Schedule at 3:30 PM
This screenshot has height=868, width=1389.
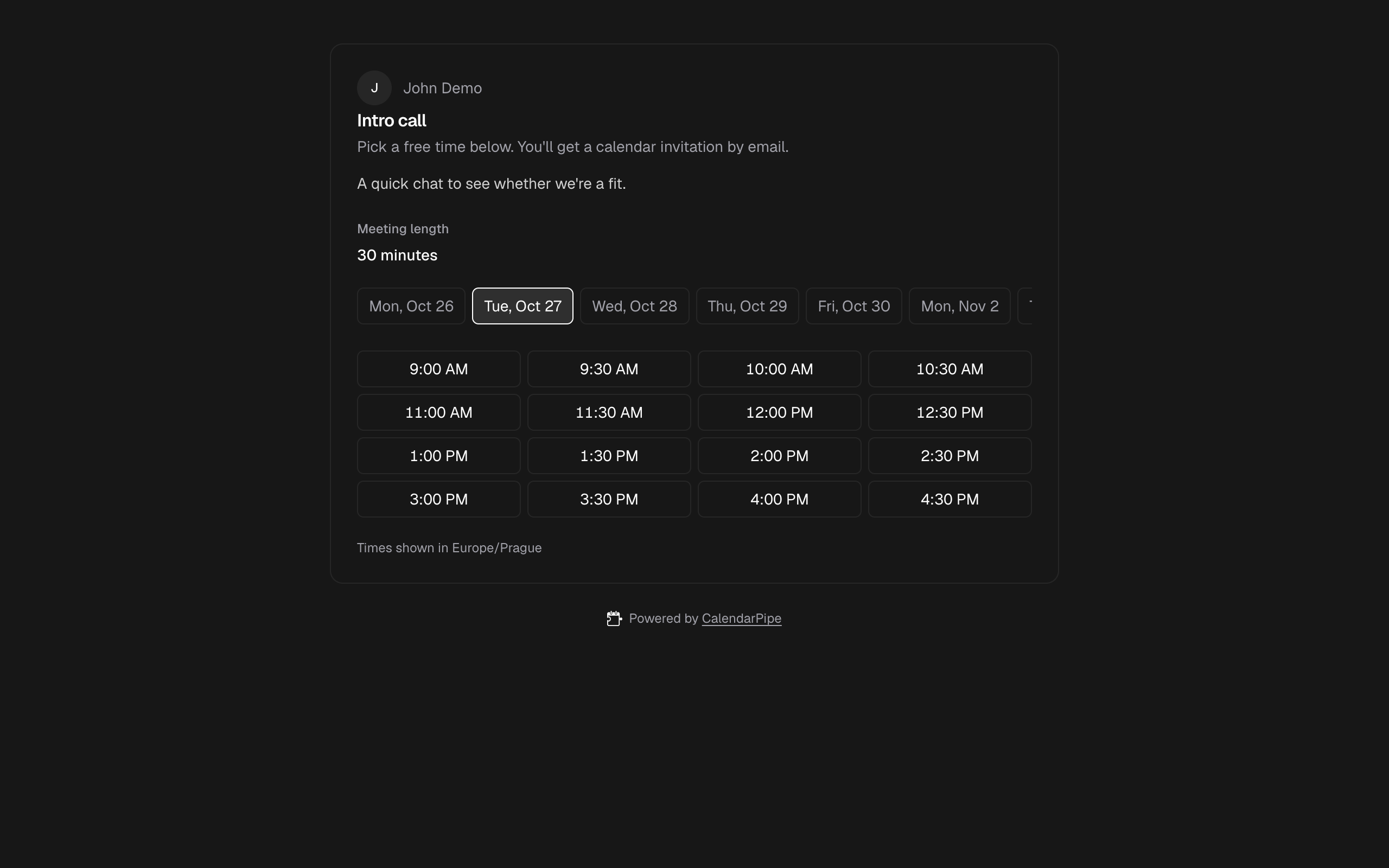tap(609, 500)
